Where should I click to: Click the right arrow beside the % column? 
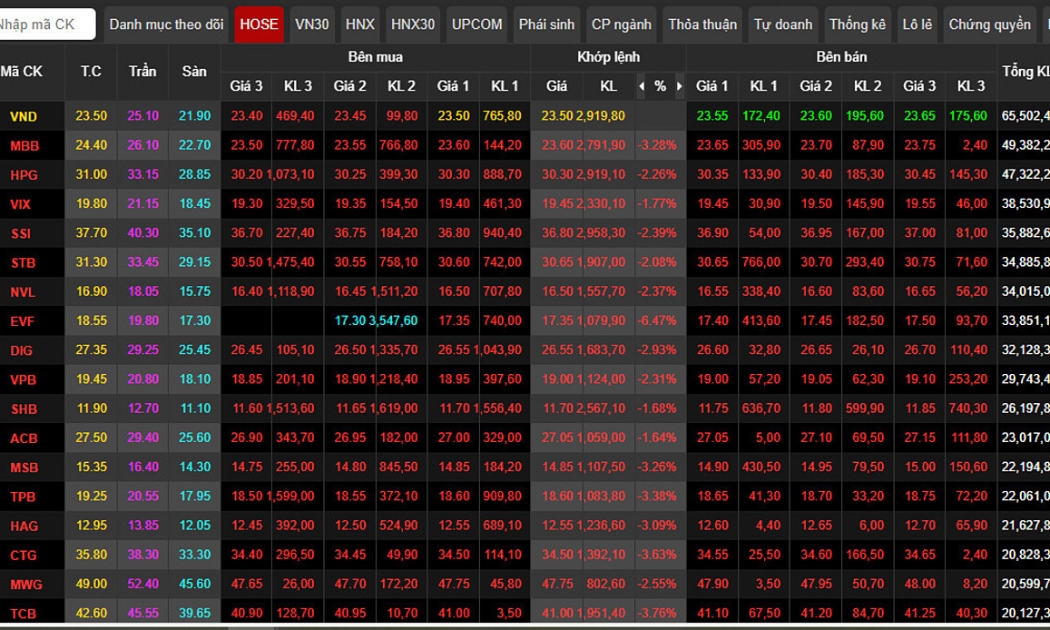pos(679,86)
